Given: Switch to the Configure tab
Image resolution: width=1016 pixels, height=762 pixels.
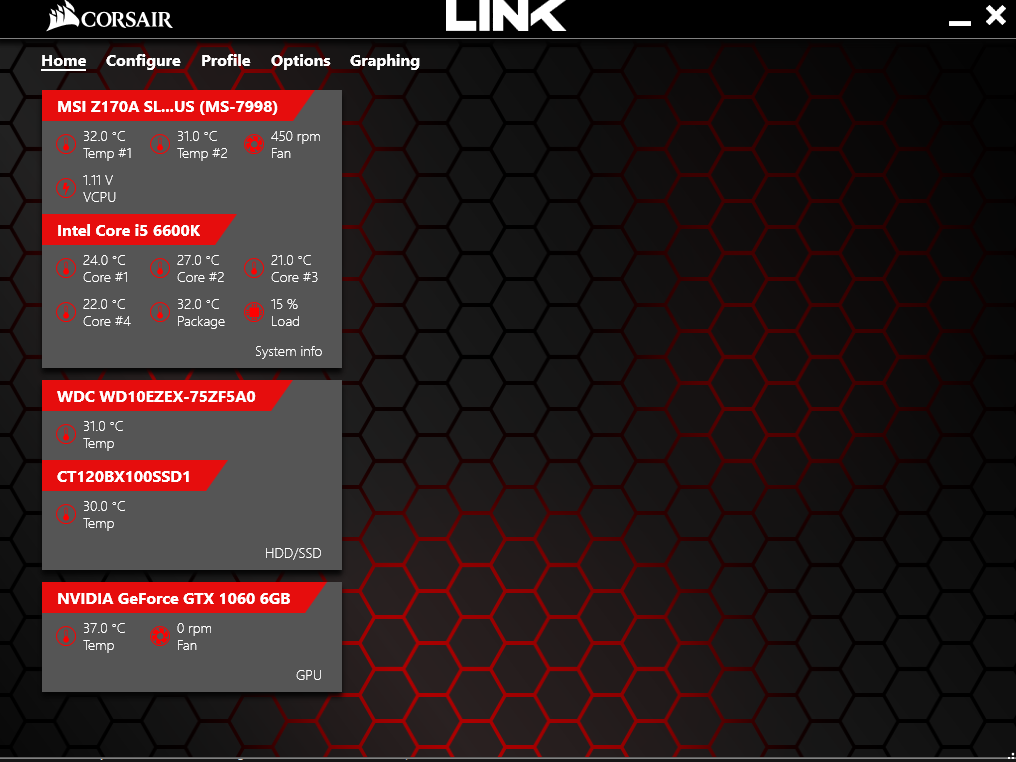Looking at the screenshot, I should pyautogui.click(x=143, y=61).
